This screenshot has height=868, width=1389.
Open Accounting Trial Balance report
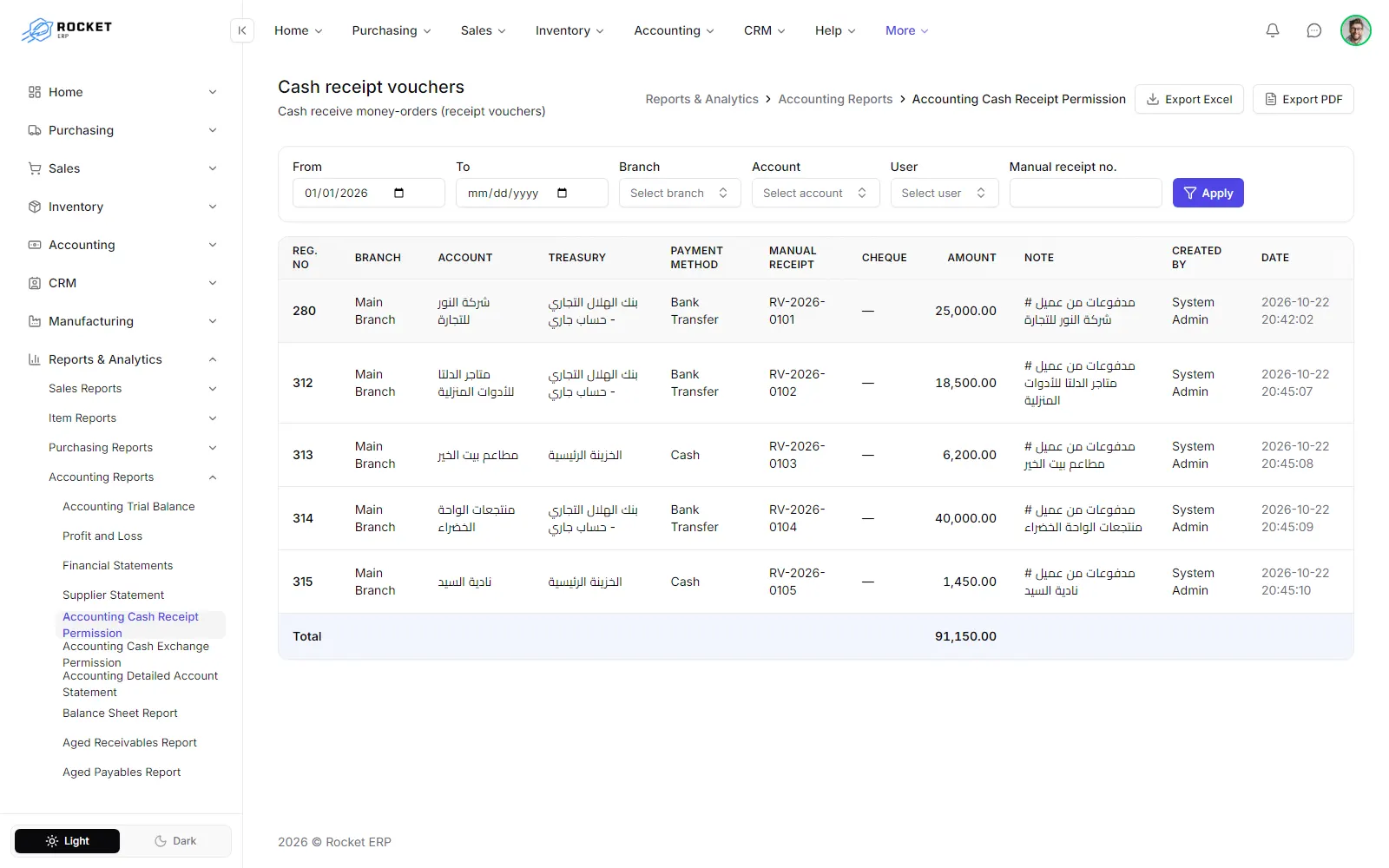pos(128,507)
